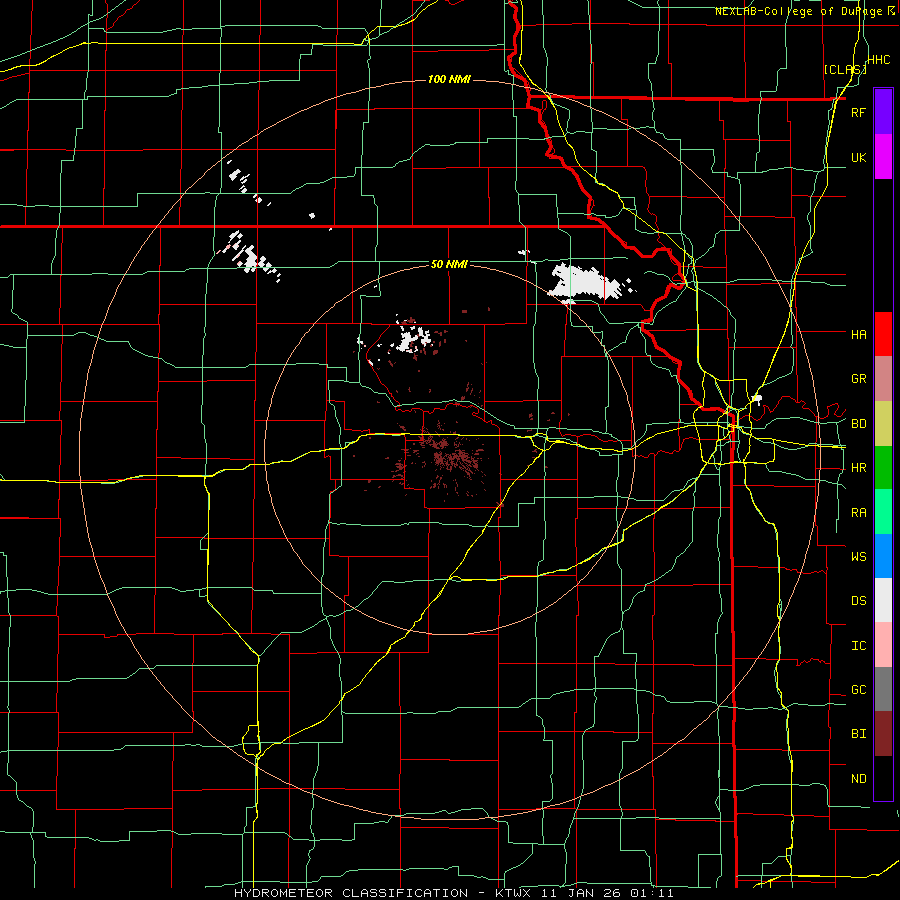The width and height of the screenshot is (900, 900).
Task: Click the GR legend label
Action: point(858,379)
